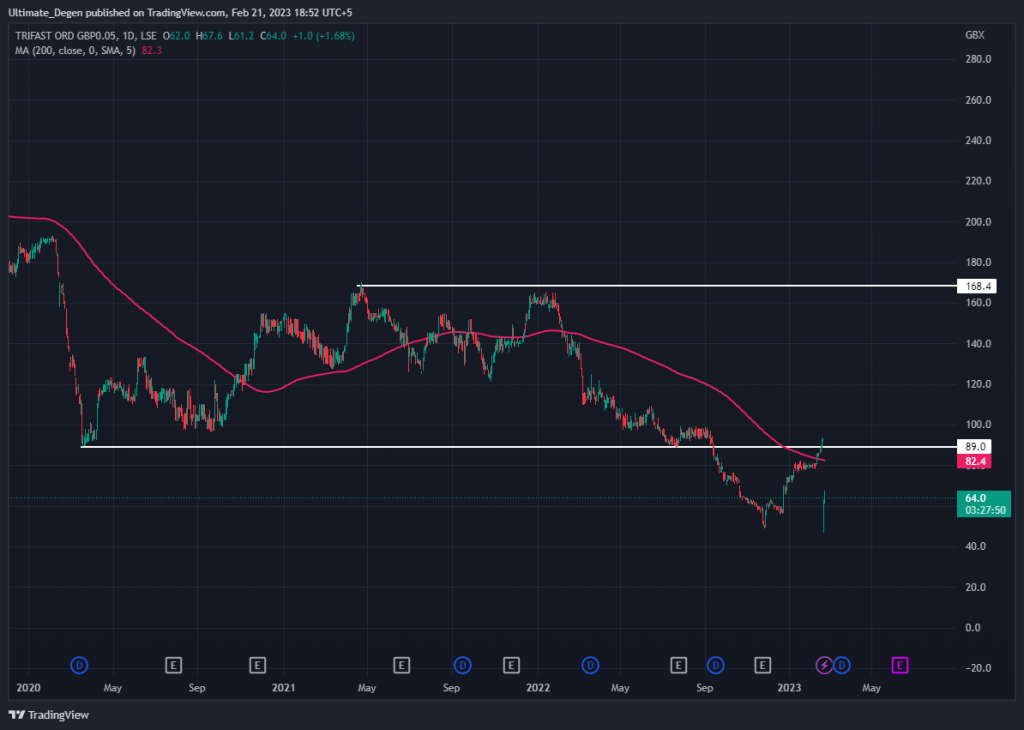Click earnings E marker left of Sep 2020
1024x730 pixels.
tap(173, 664)
